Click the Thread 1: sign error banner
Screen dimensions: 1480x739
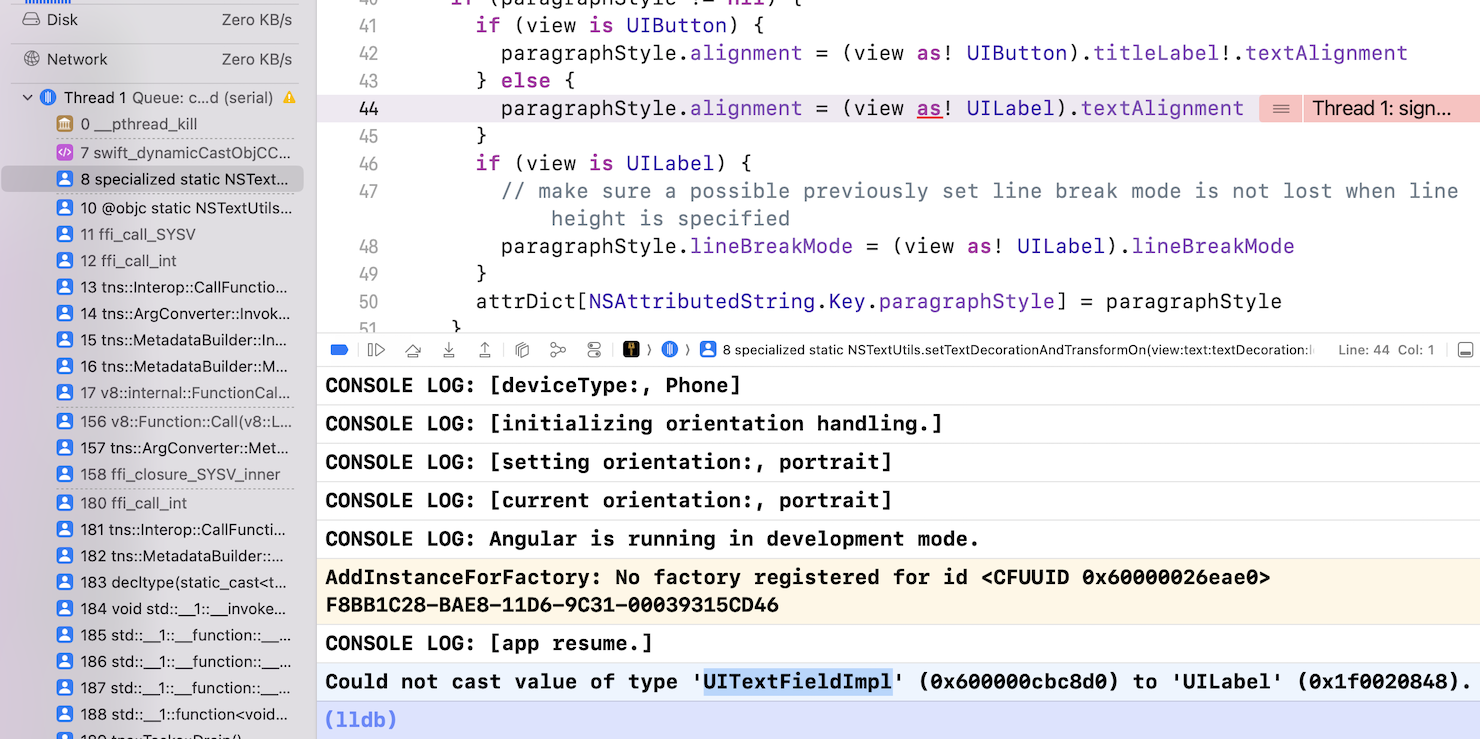click(x=1390, y=108)
